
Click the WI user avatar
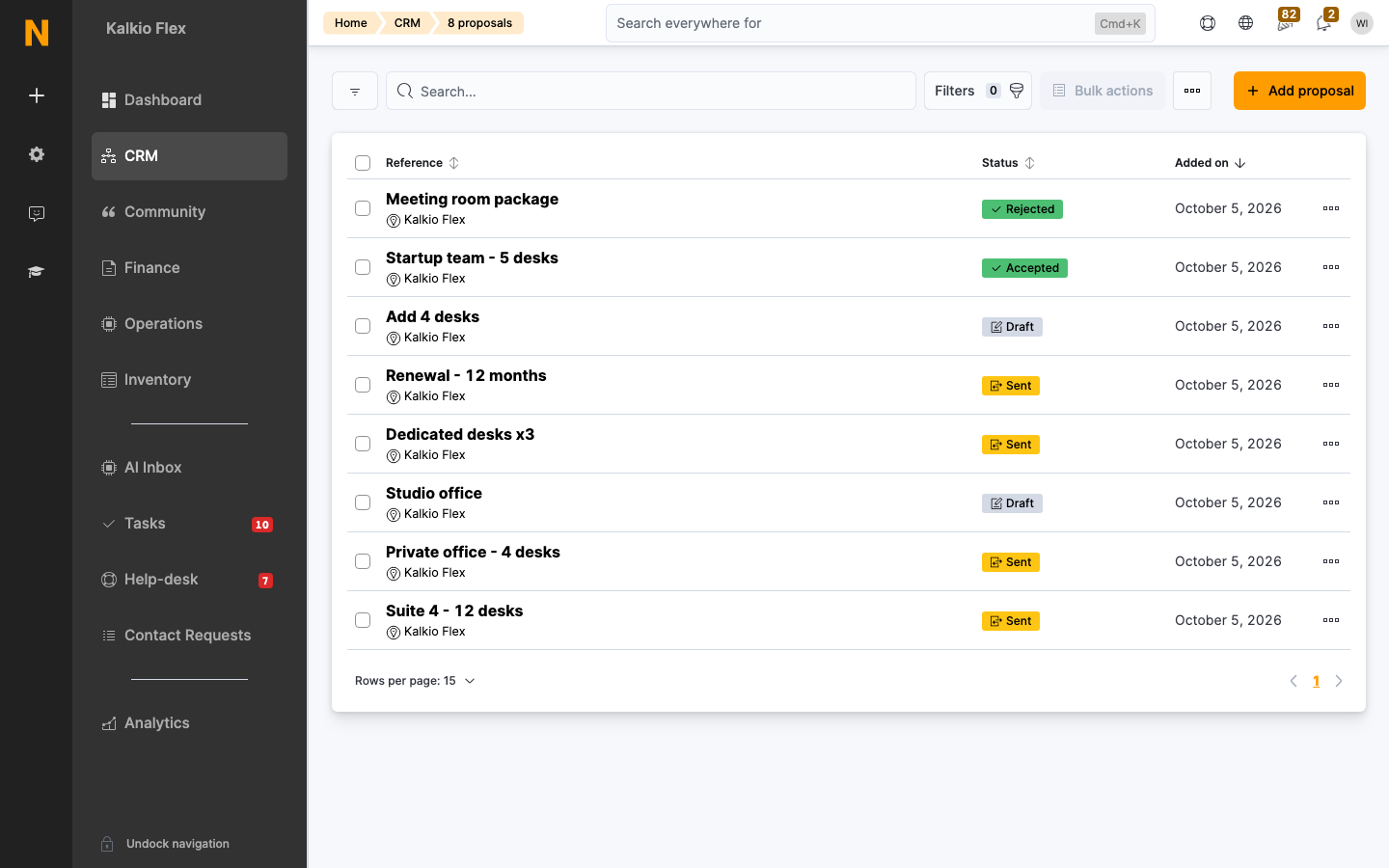coord(1362,23)
